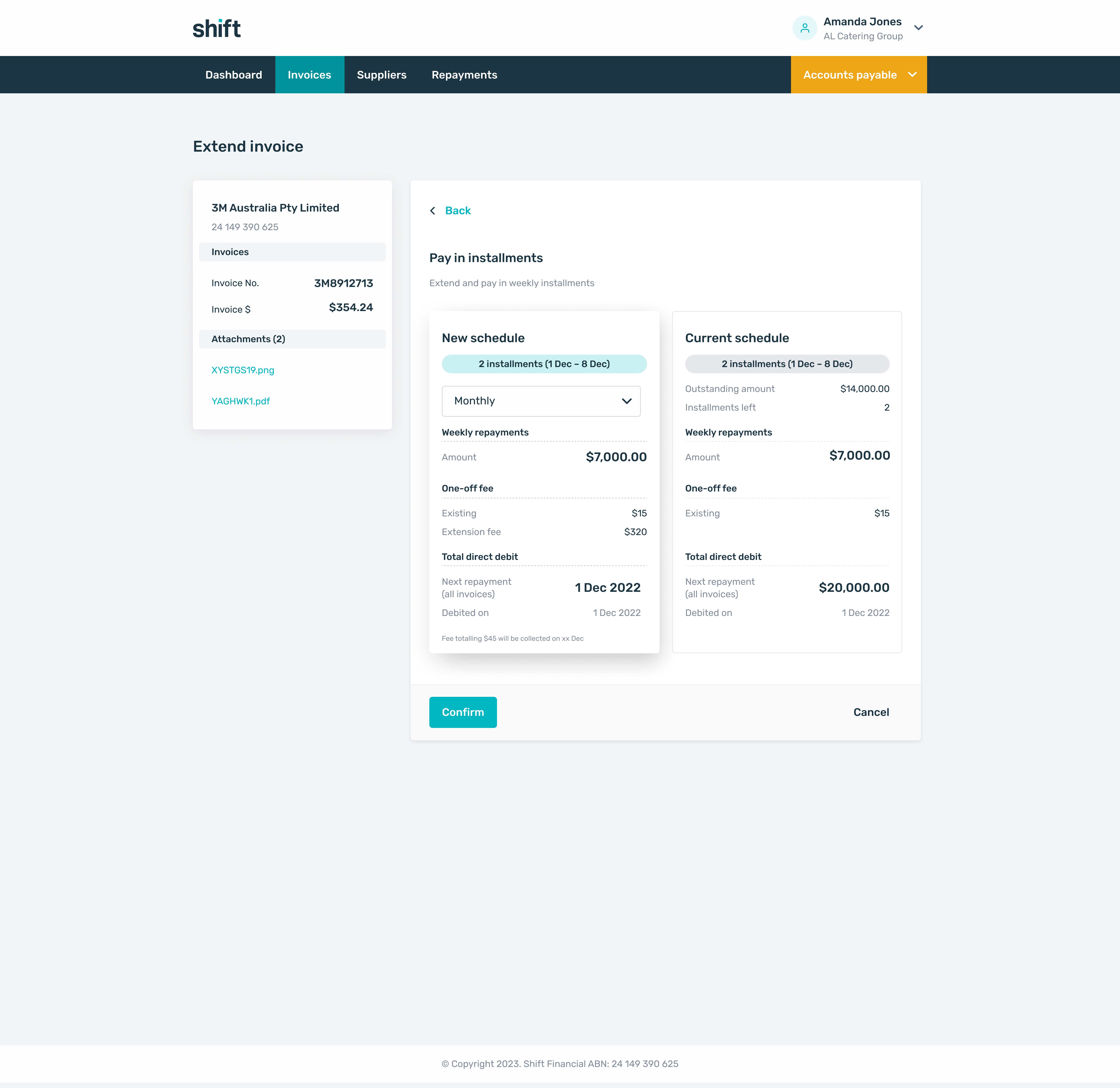Select the Invoices tab

coord(309,75)
